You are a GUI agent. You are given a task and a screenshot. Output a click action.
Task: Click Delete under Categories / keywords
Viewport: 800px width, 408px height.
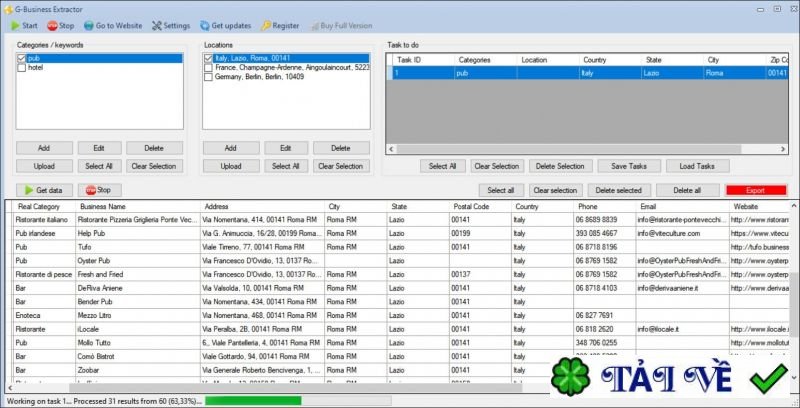pos(154,148)
